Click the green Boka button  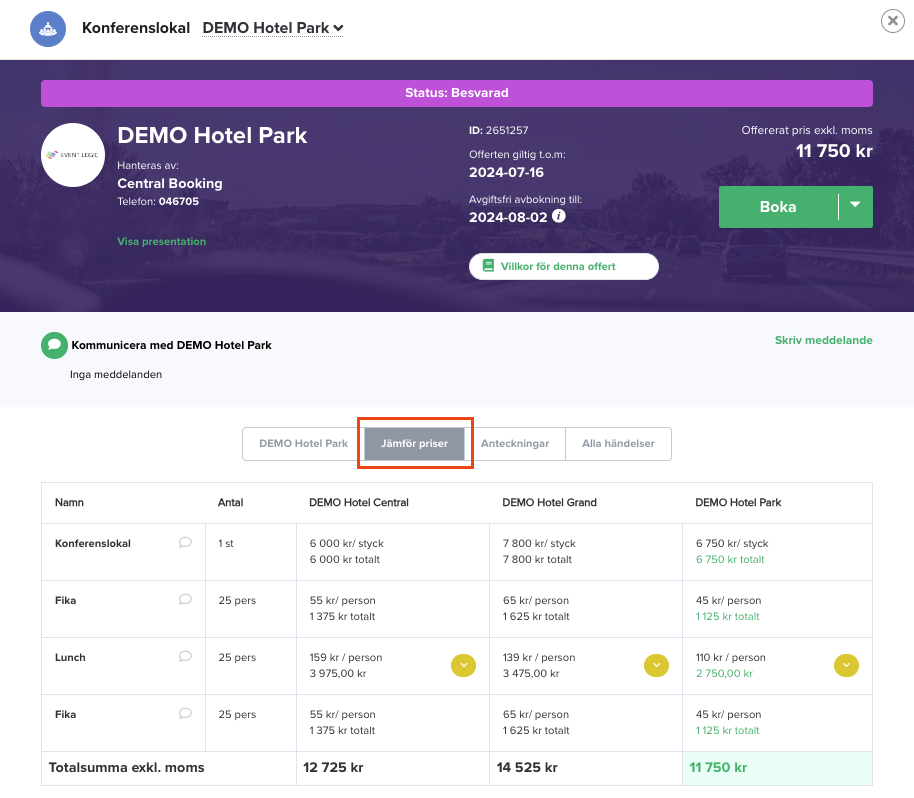778,207
